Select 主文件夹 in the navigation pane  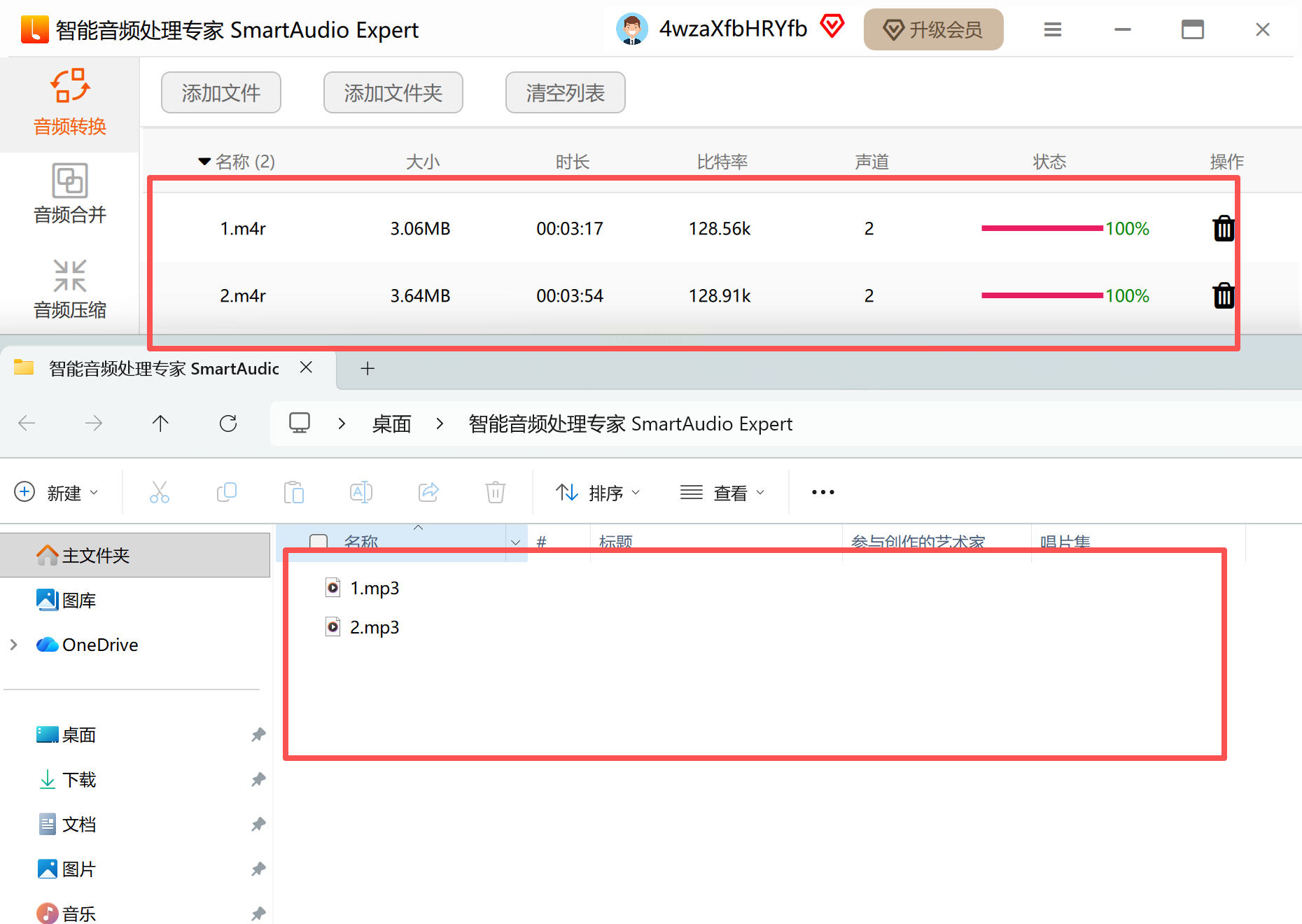coord(135,555)
